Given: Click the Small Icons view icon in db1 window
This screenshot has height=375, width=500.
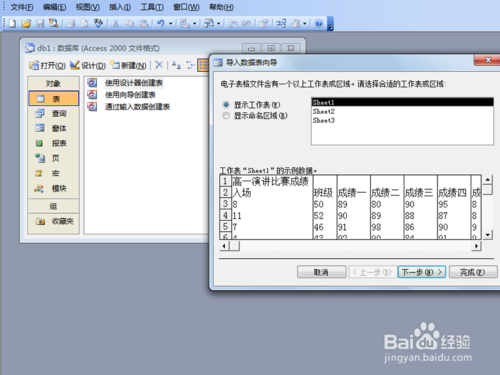Looking at the screenshot, I should tap(190, 65).
